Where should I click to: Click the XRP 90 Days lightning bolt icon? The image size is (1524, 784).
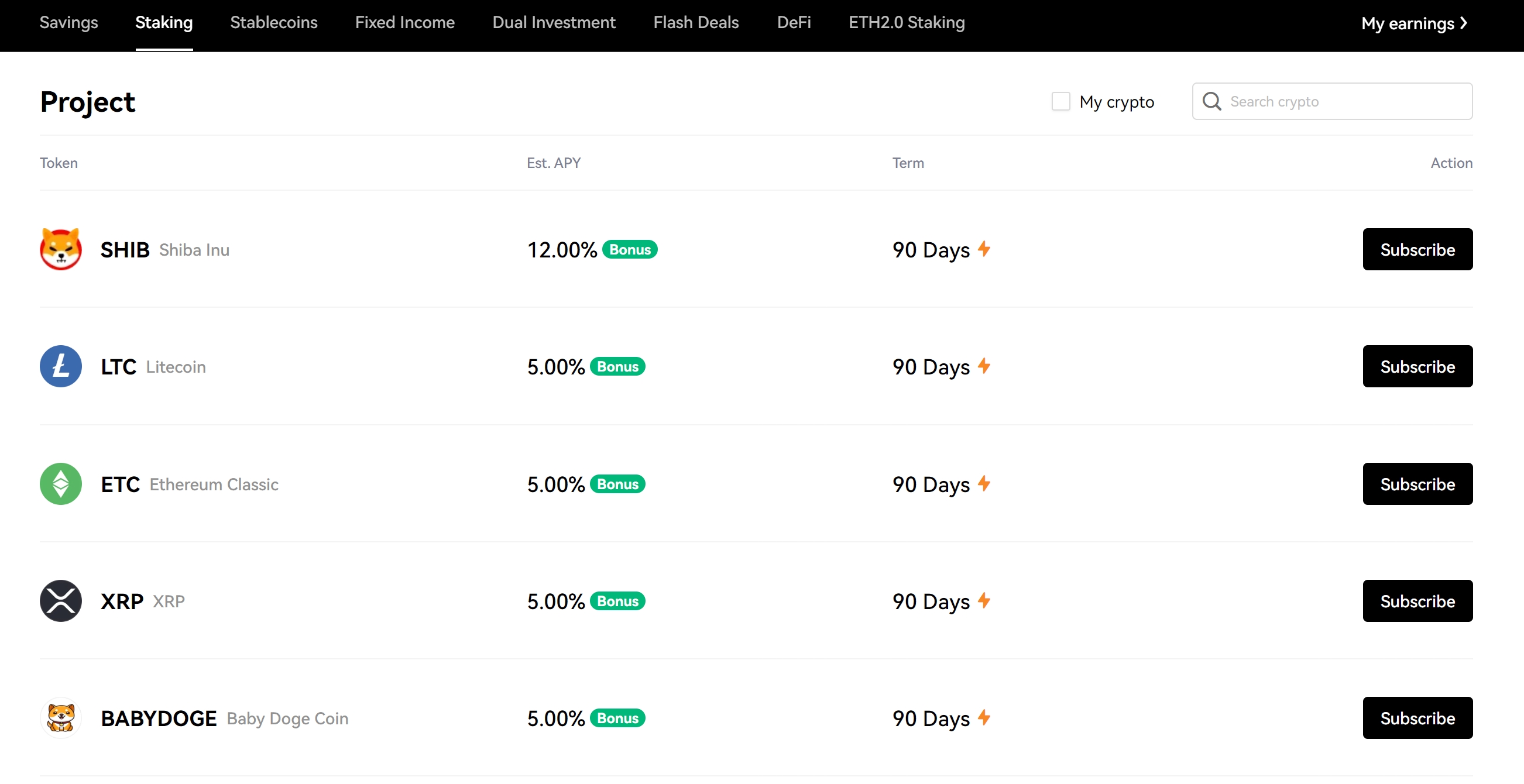[984, 600]
